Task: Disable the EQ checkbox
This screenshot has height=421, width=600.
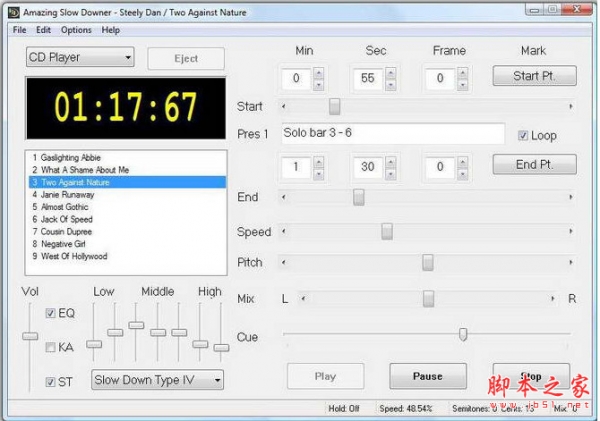Action: [50, 313]
